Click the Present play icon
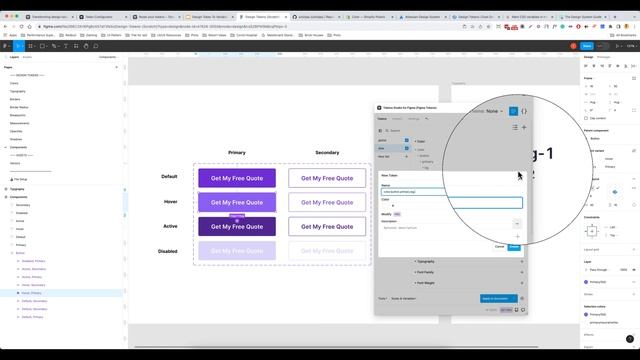The image size is (640, 360). pos(618,46)
